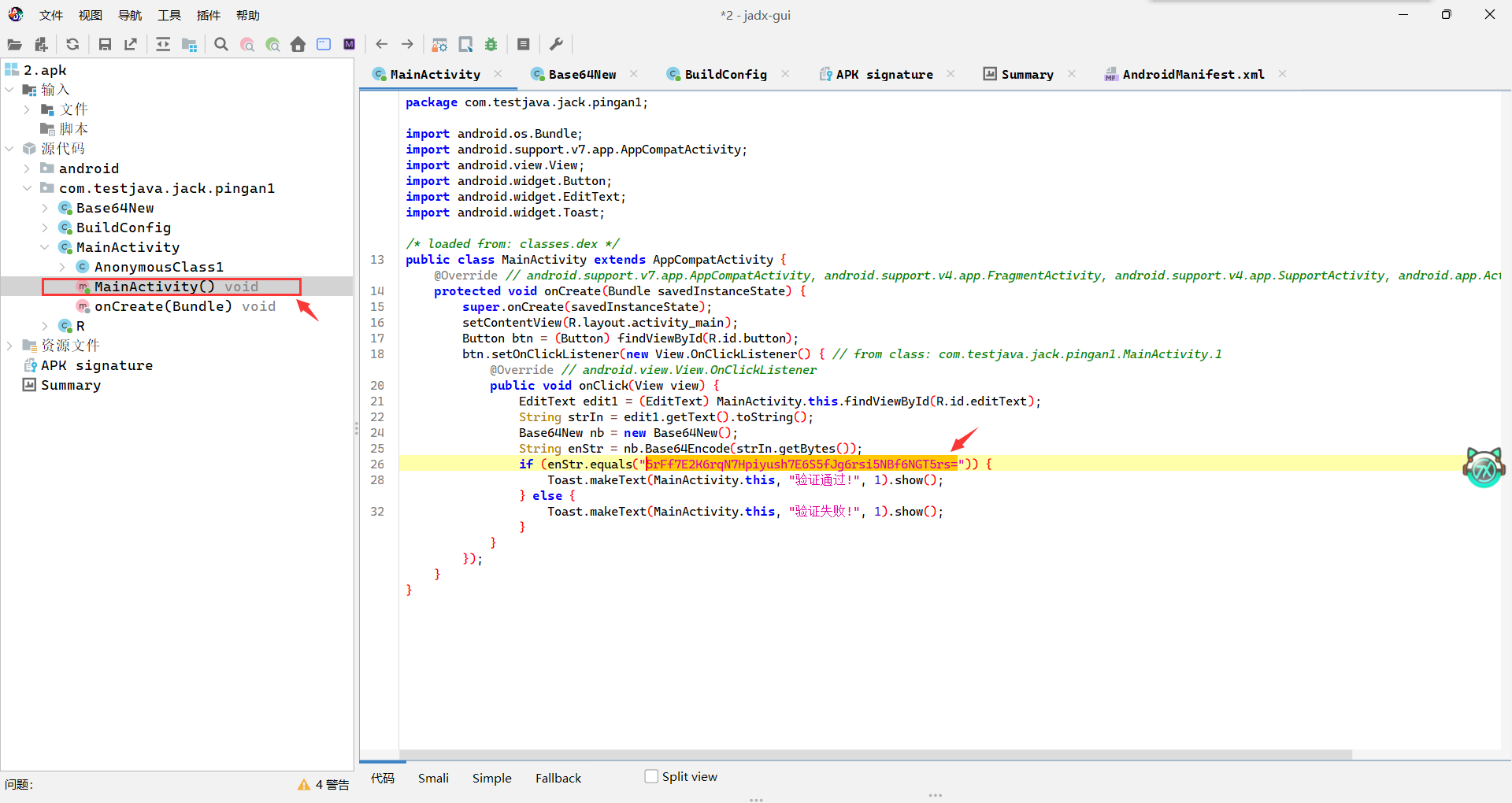The image size is (1512, 803).
Task: Click the home start page icon
Action: click(x=298, y=45)
